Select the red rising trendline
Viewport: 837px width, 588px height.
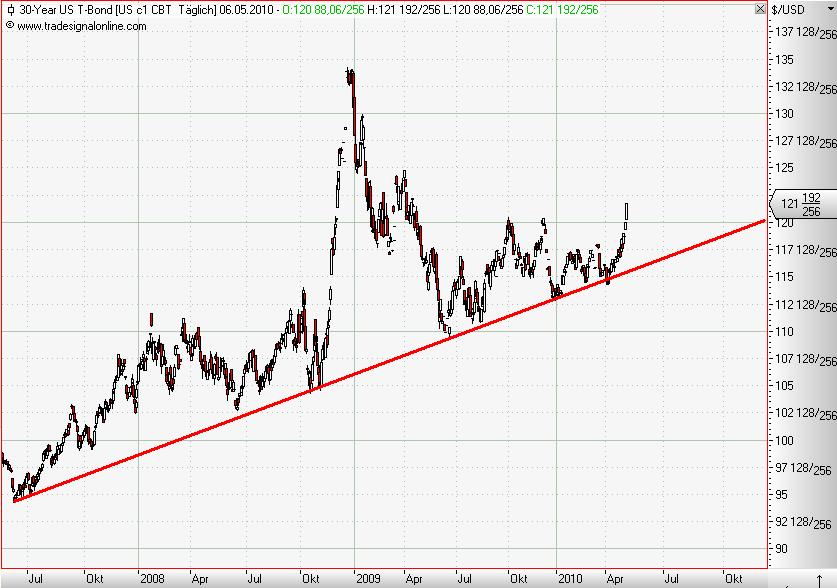pos(390,360)
